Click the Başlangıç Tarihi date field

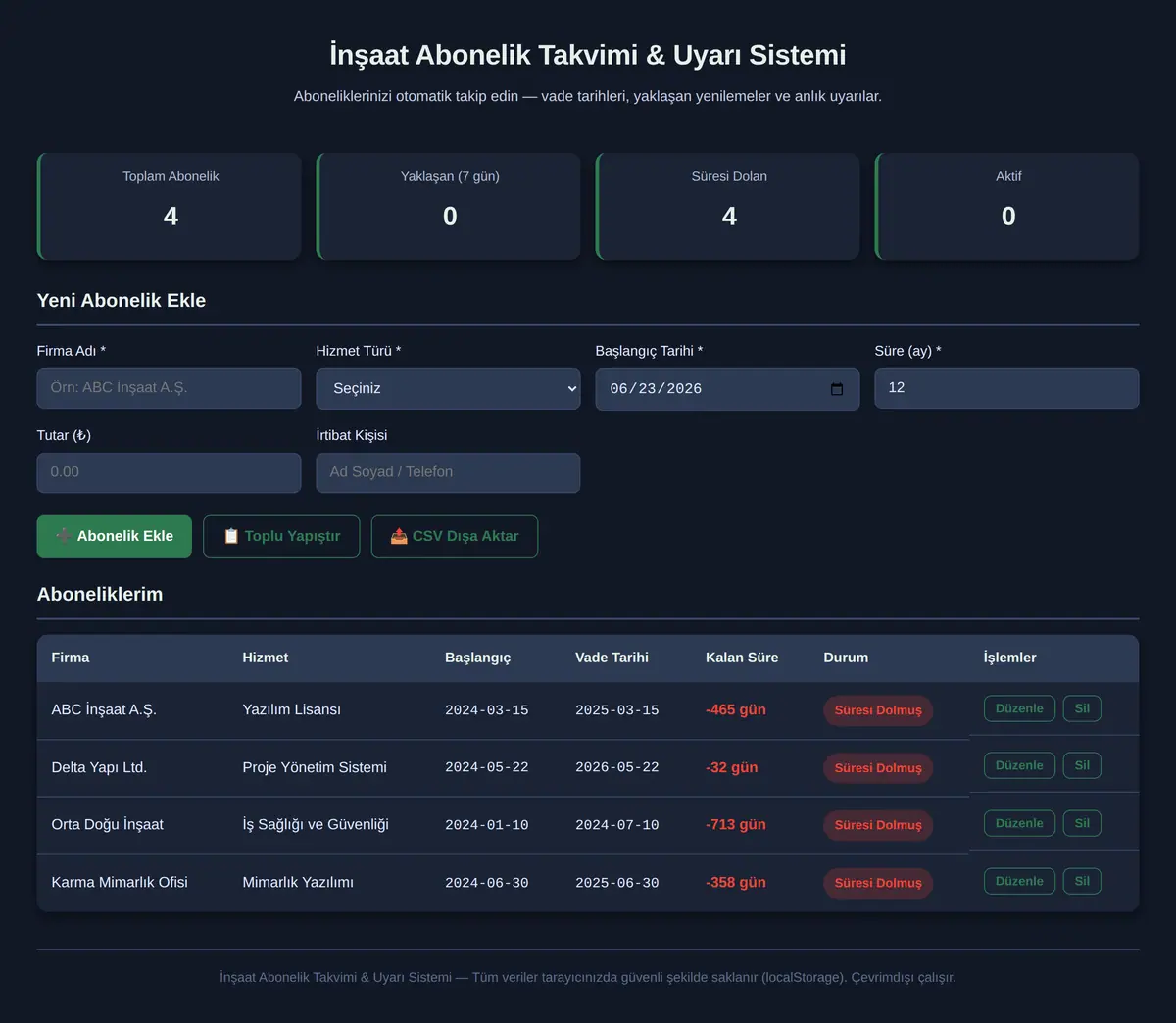tap(727, 389)
